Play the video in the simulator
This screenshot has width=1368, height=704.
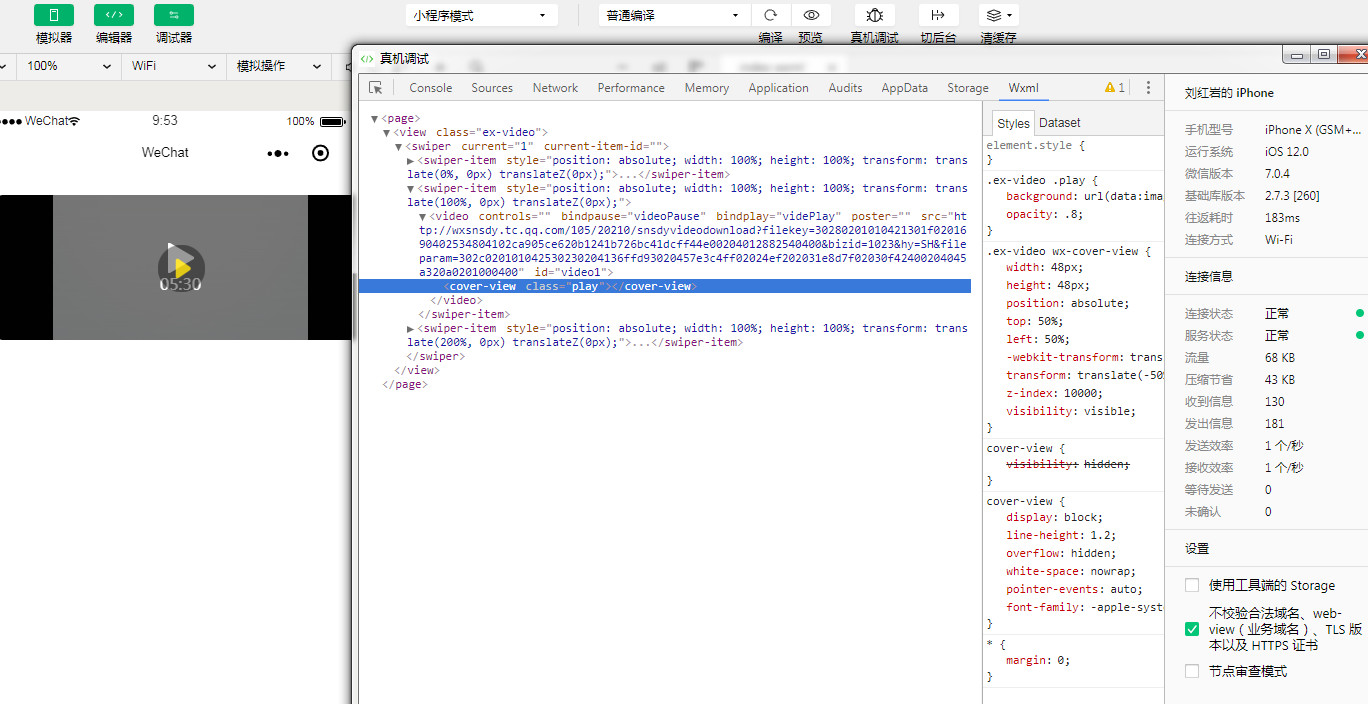tap(181, 267)
